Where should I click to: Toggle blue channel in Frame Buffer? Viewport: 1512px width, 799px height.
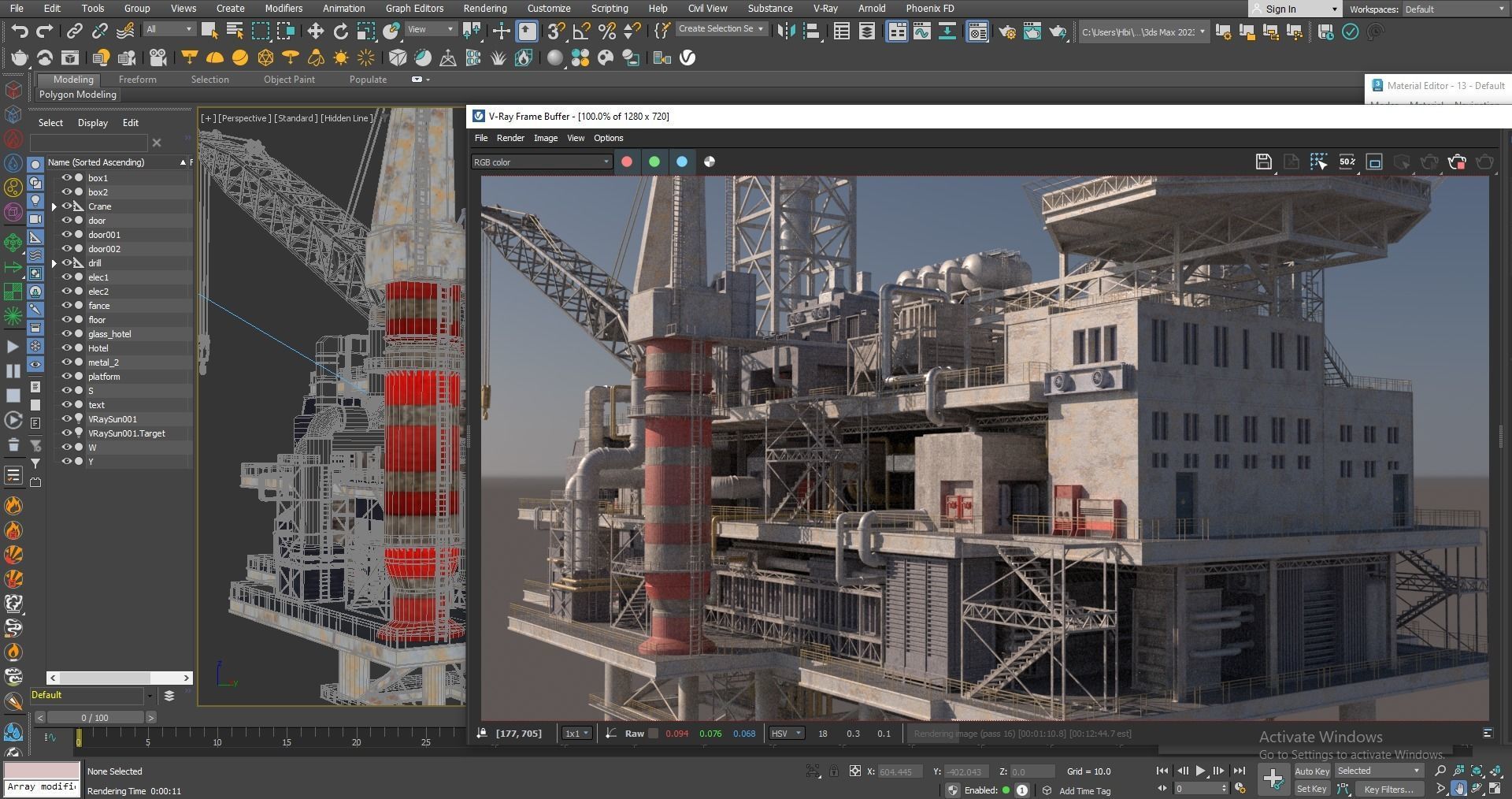[682, 162]
